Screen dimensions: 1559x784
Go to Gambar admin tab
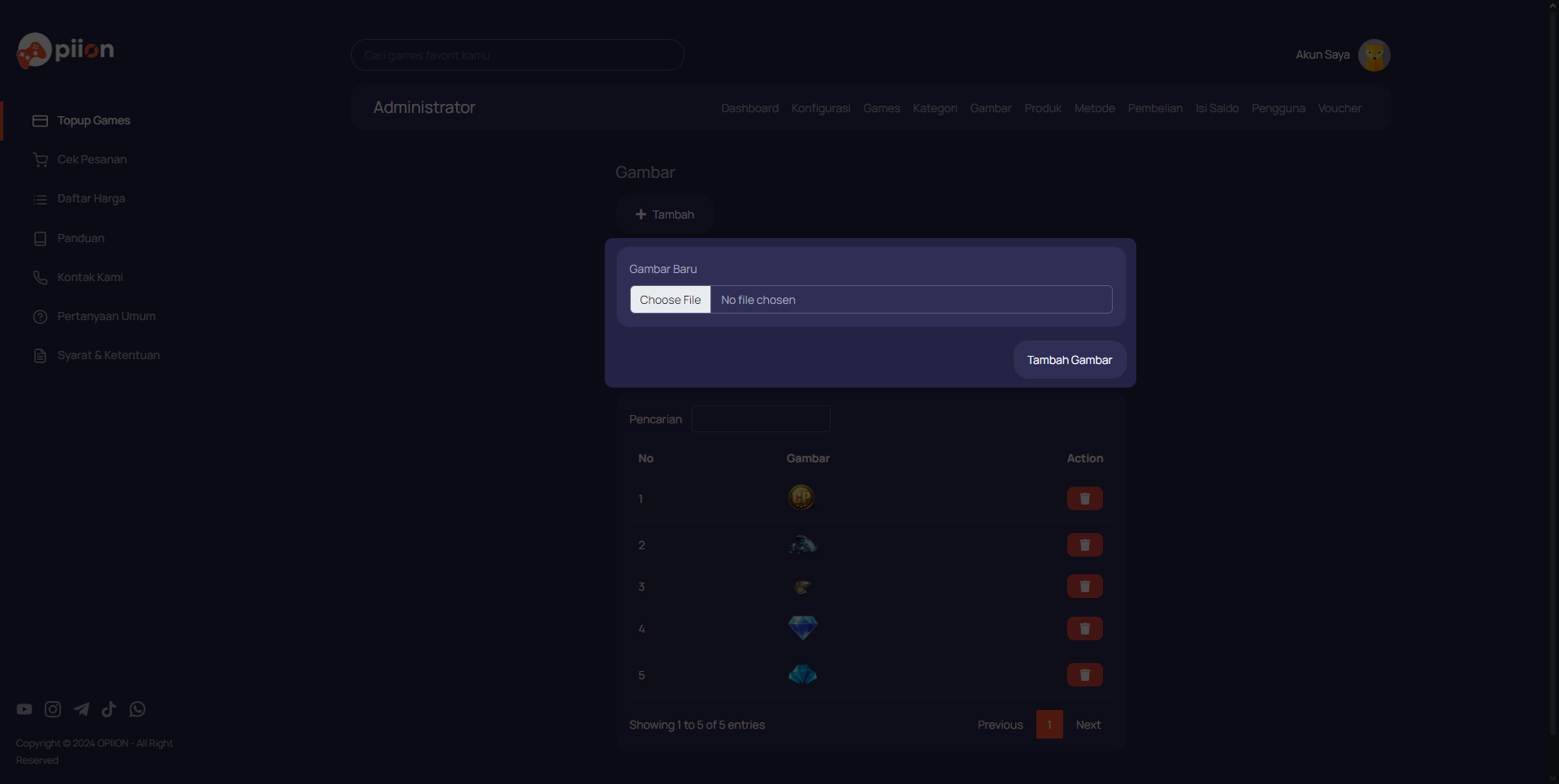point(991,108)
